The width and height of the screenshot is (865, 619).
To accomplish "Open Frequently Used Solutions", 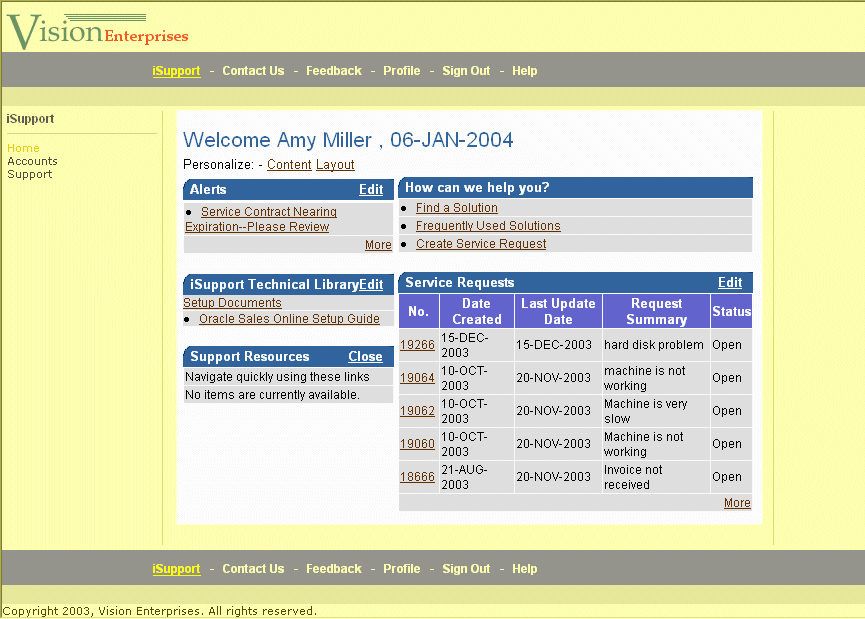I will click(488, 226).
